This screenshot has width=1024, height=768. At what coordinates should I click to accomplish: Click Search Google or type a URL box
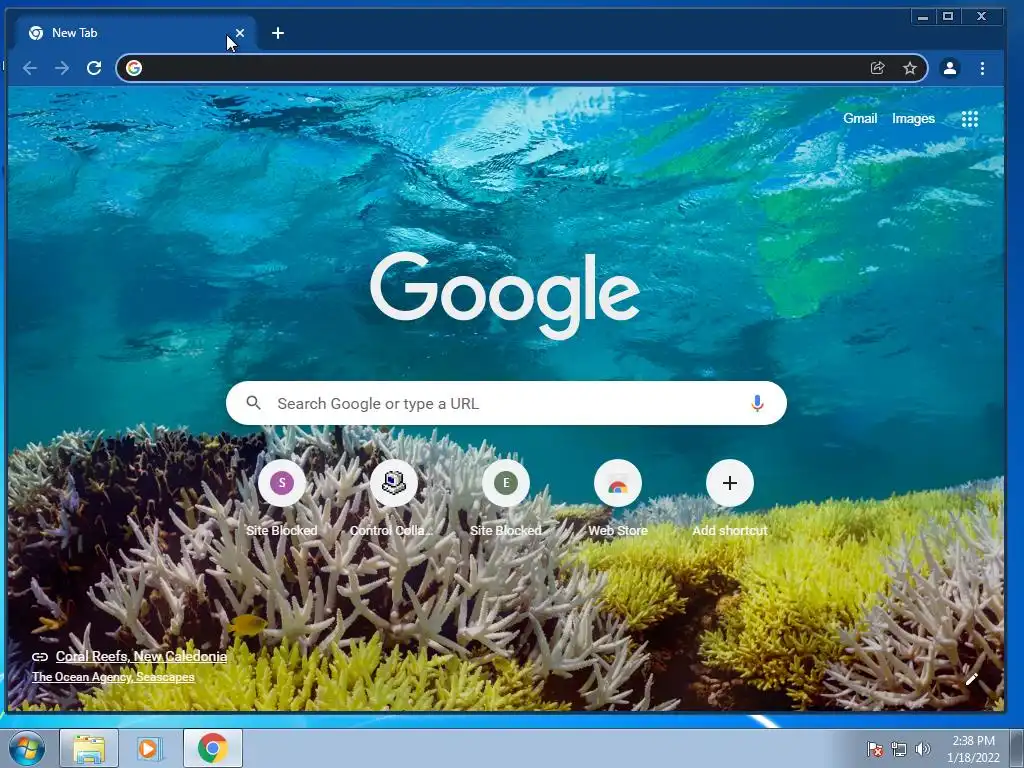(506, 403)
